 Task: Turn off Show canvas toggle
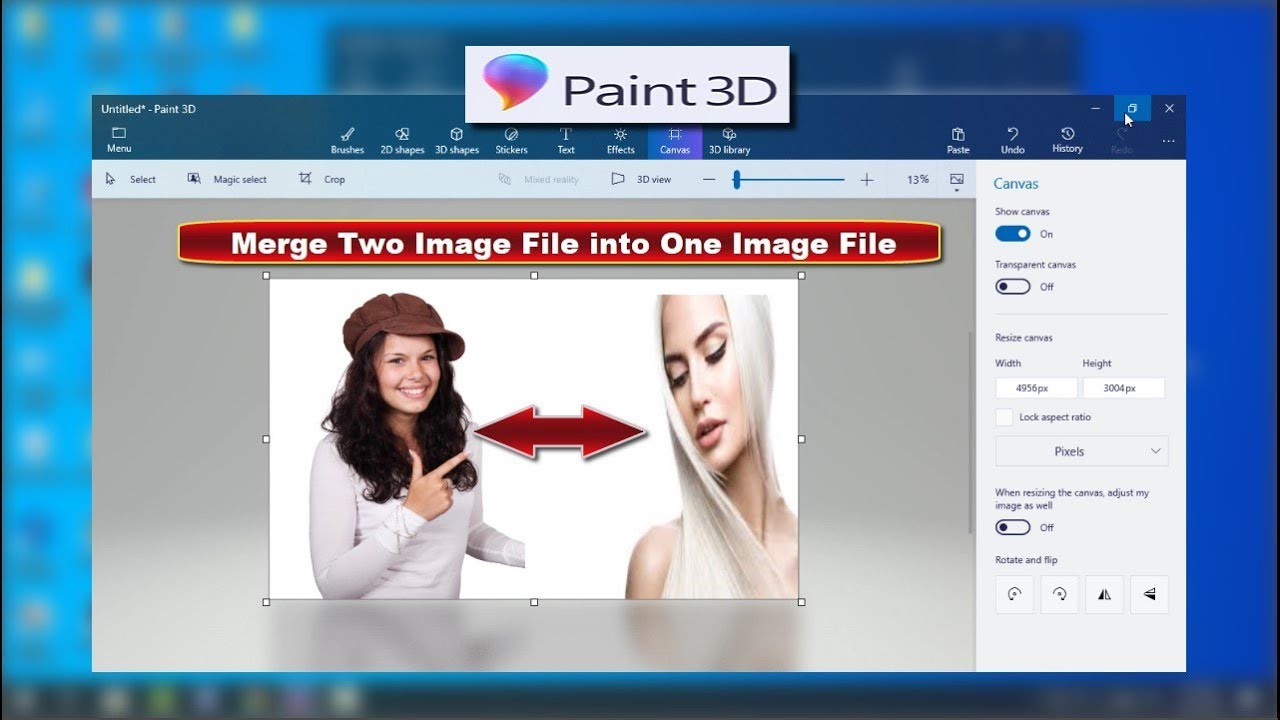(1013, 233)
